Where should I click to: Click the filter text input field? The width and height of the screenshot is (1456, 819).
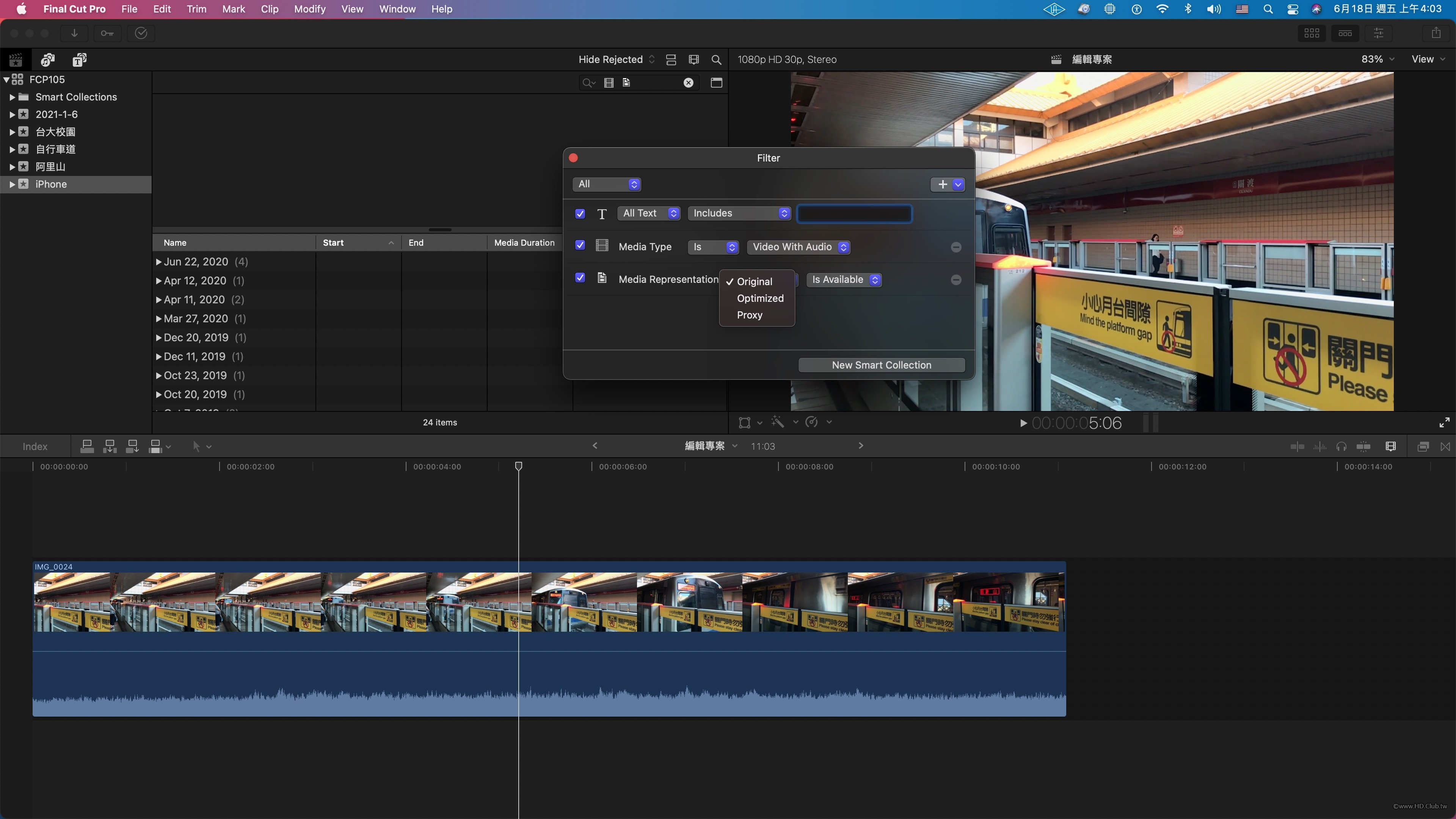pos(854,213)
